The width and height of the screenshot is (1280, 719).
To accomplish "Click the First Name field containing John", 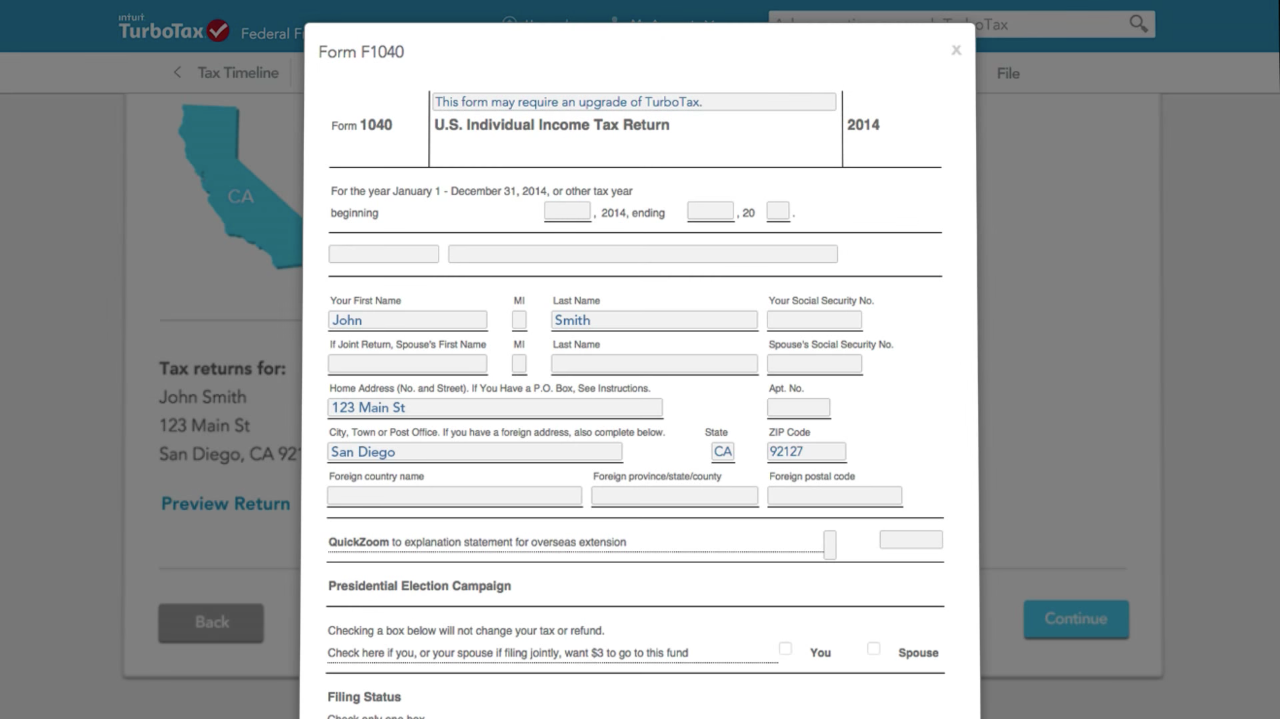I will [407, 320].
